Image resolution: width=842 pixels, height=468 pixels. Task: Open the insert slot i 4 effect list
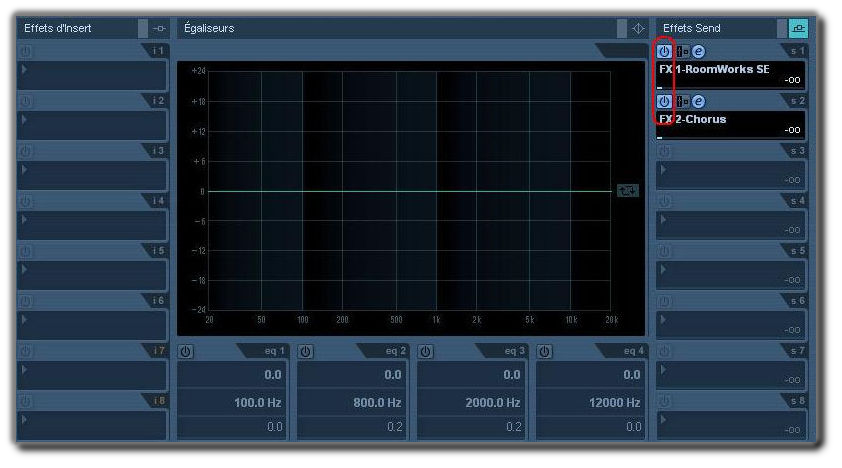click(x=92, y=225)
